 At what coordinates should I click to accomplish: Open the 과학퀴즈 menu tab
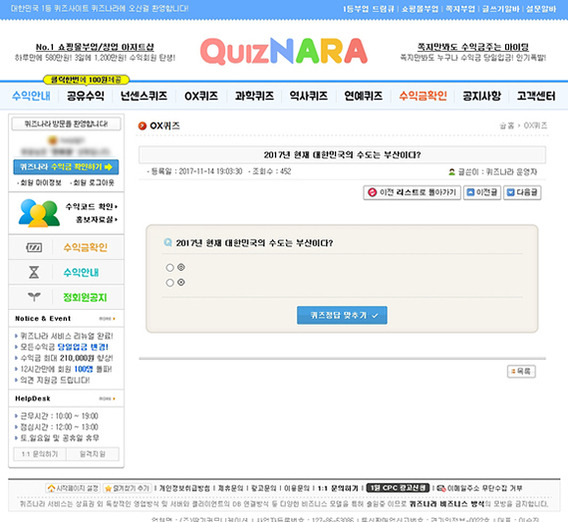pyautogui.click(x=254, y=96)
